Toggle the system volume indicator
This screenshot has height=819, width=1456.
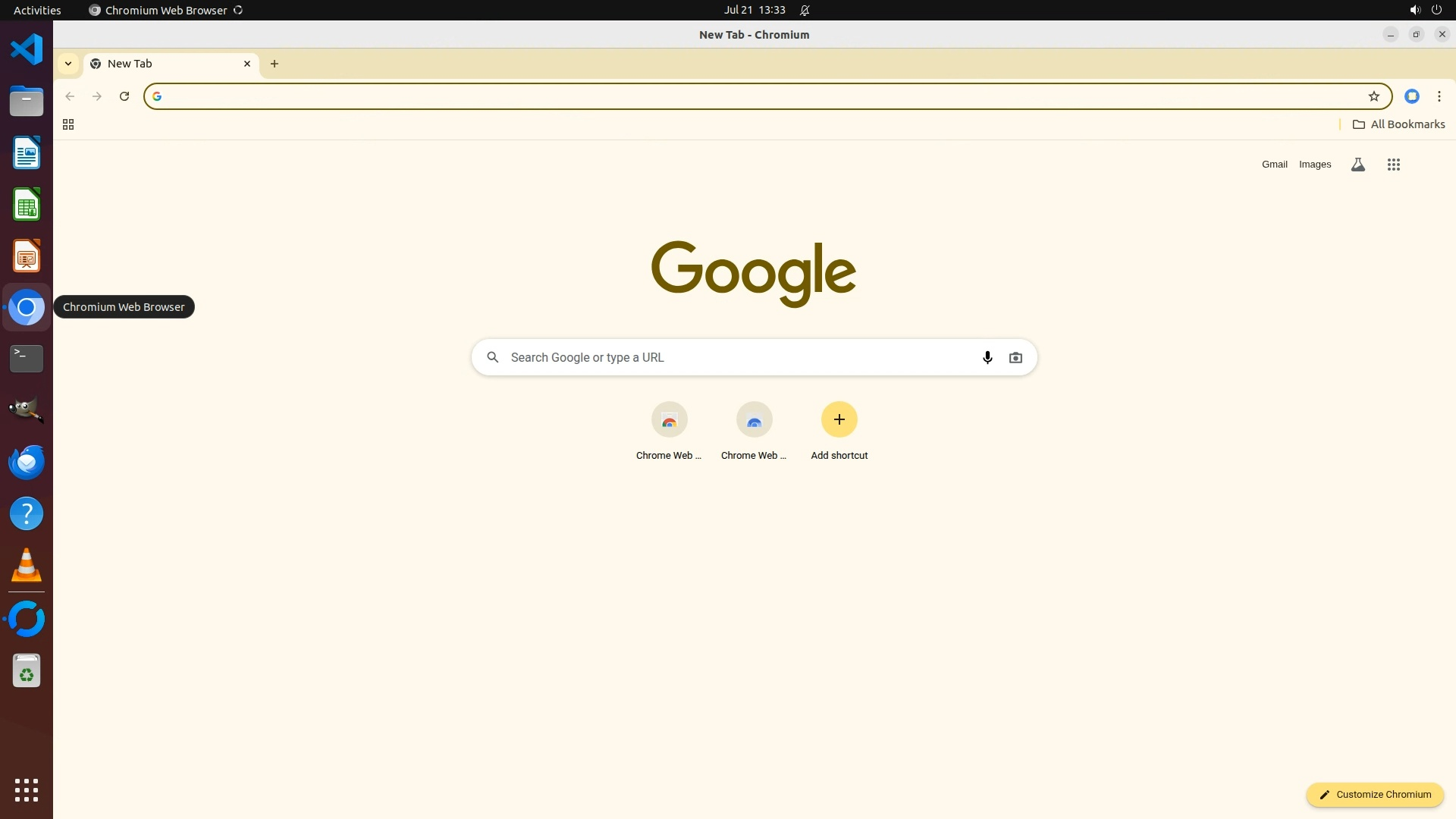(1414, 10)
